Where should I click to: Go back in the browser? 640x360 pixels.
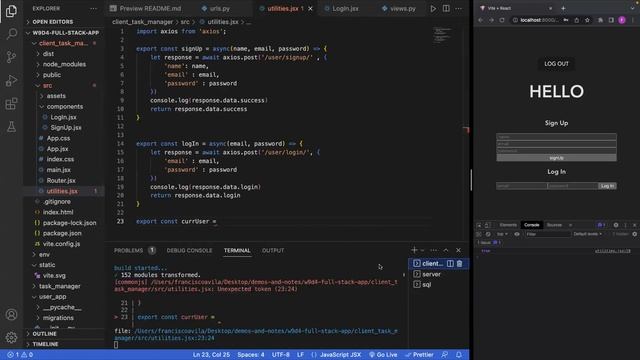click(x=481, y=20)
